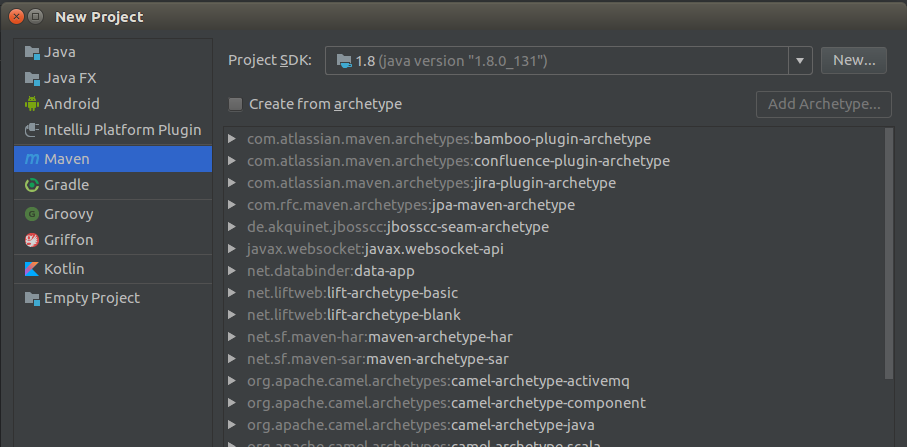Select Groovy in the project type list
The height and width of the screenshot is (447, 907).
click(113, 214)
